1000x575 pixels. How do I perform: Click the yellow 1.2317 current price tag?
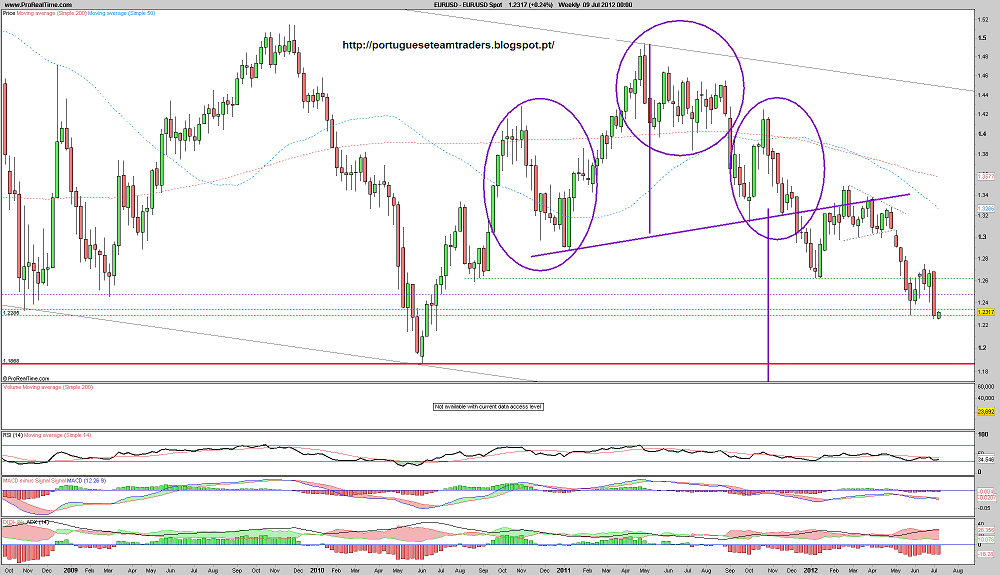(985, 312)
